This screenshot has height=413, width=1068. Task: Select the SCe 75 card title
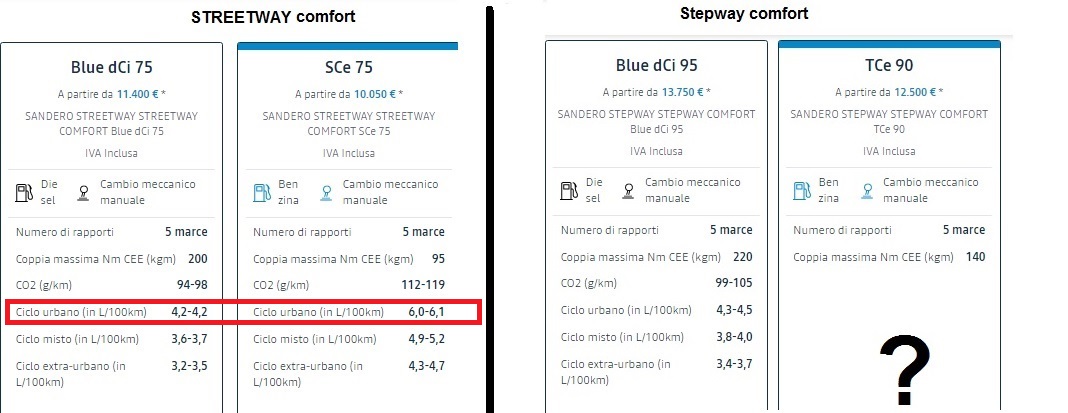click(x=349, y=68)
